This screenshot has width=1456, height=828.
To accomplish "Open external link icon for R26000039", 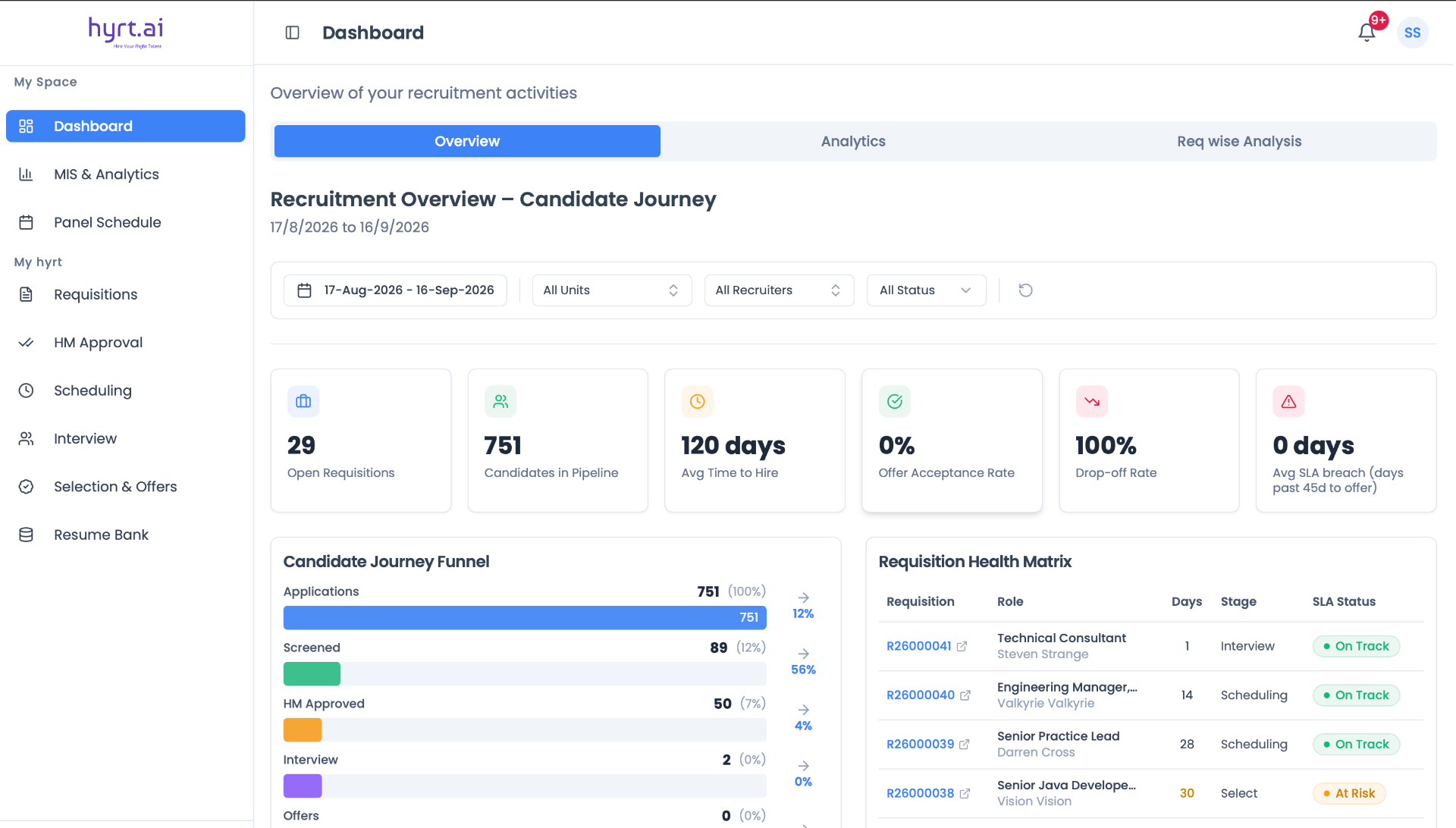I will (x=964, y=745).
